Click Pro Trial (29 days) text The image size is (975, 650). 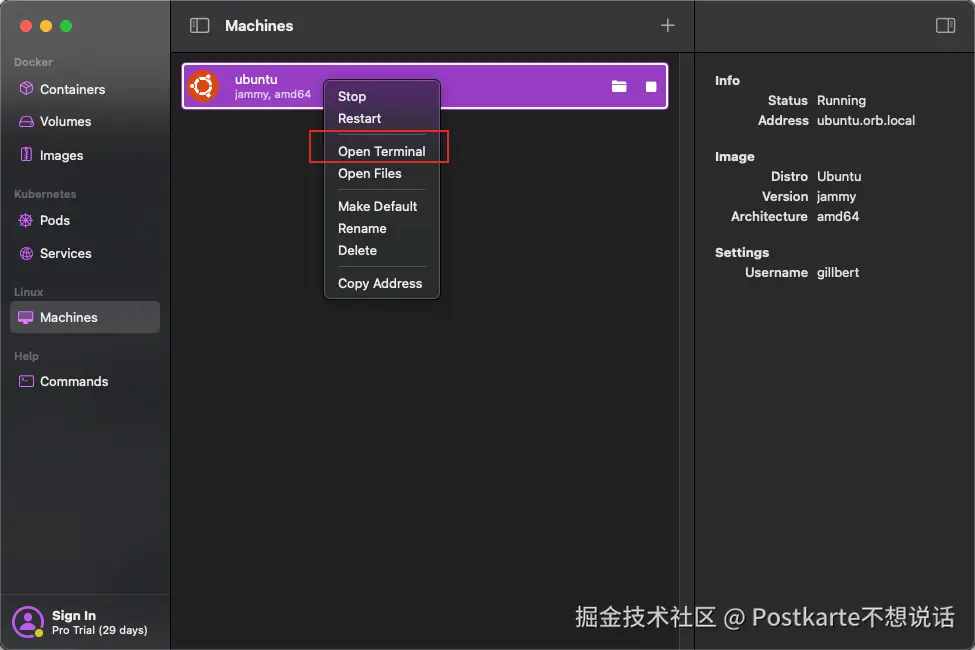[x=99, y=630]
